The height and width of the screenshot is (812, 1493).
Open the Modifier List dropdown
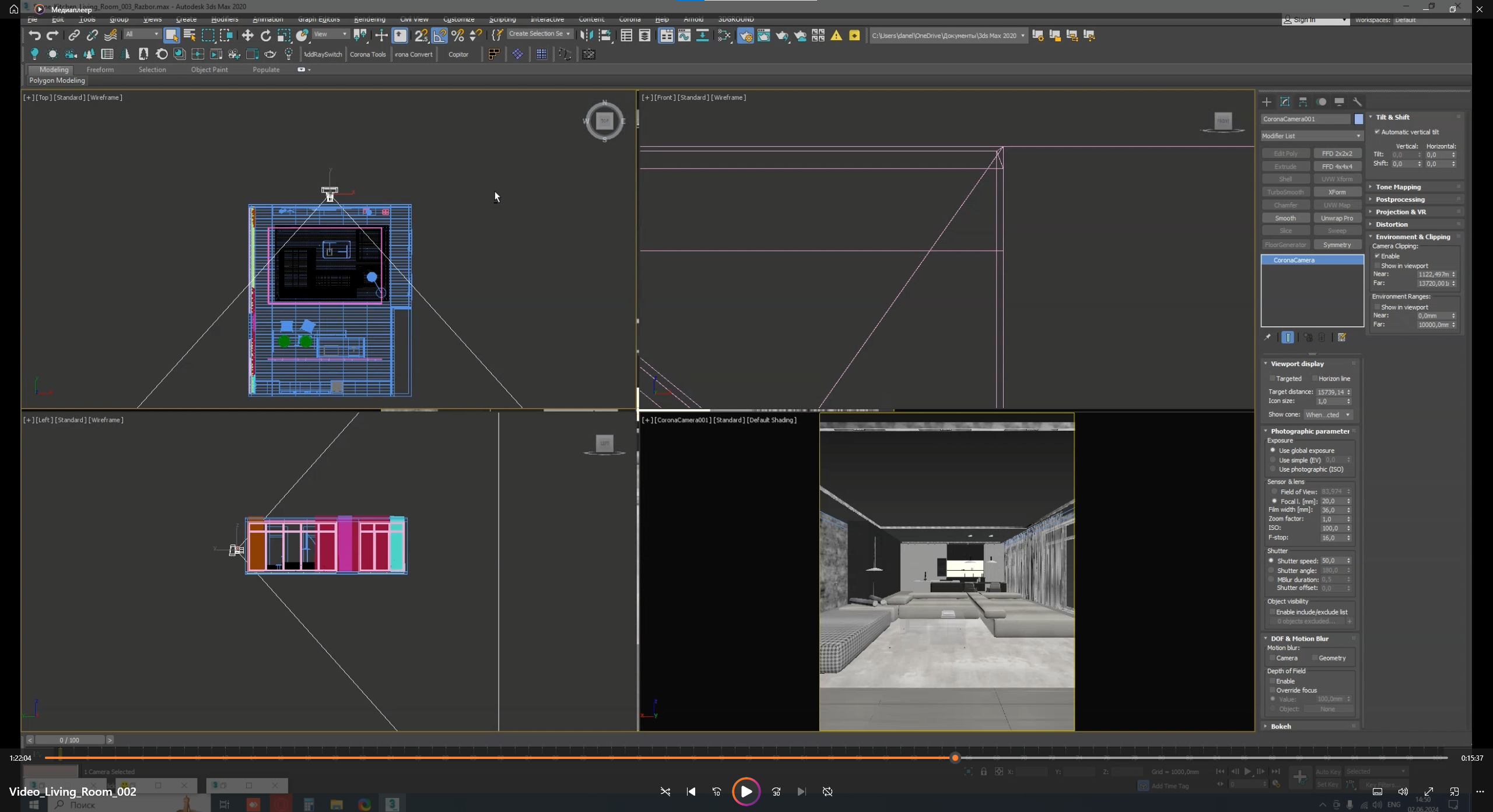click(1310, 136)
